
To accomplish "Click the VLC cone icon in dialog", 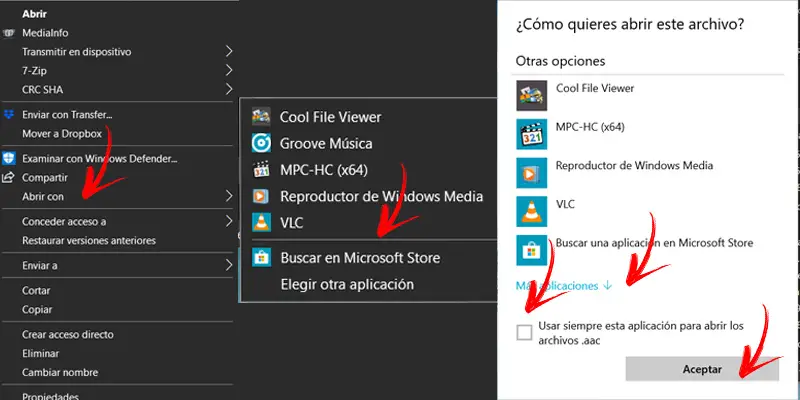I will 532,212.
